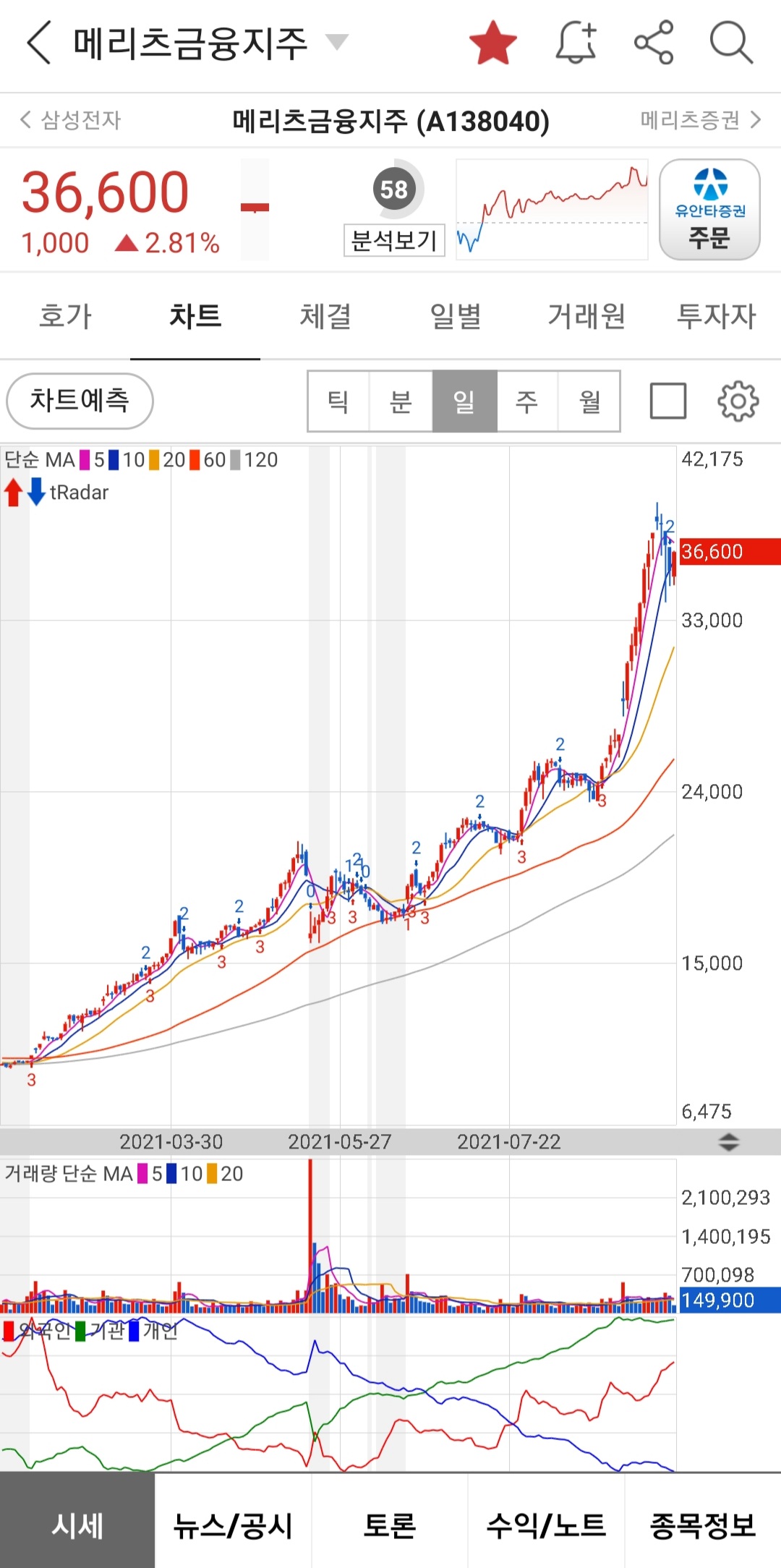The image size is (781, 1568).
Task: Tap the 메리츠금융지주 (A138040) title
Action: (390, 121)
